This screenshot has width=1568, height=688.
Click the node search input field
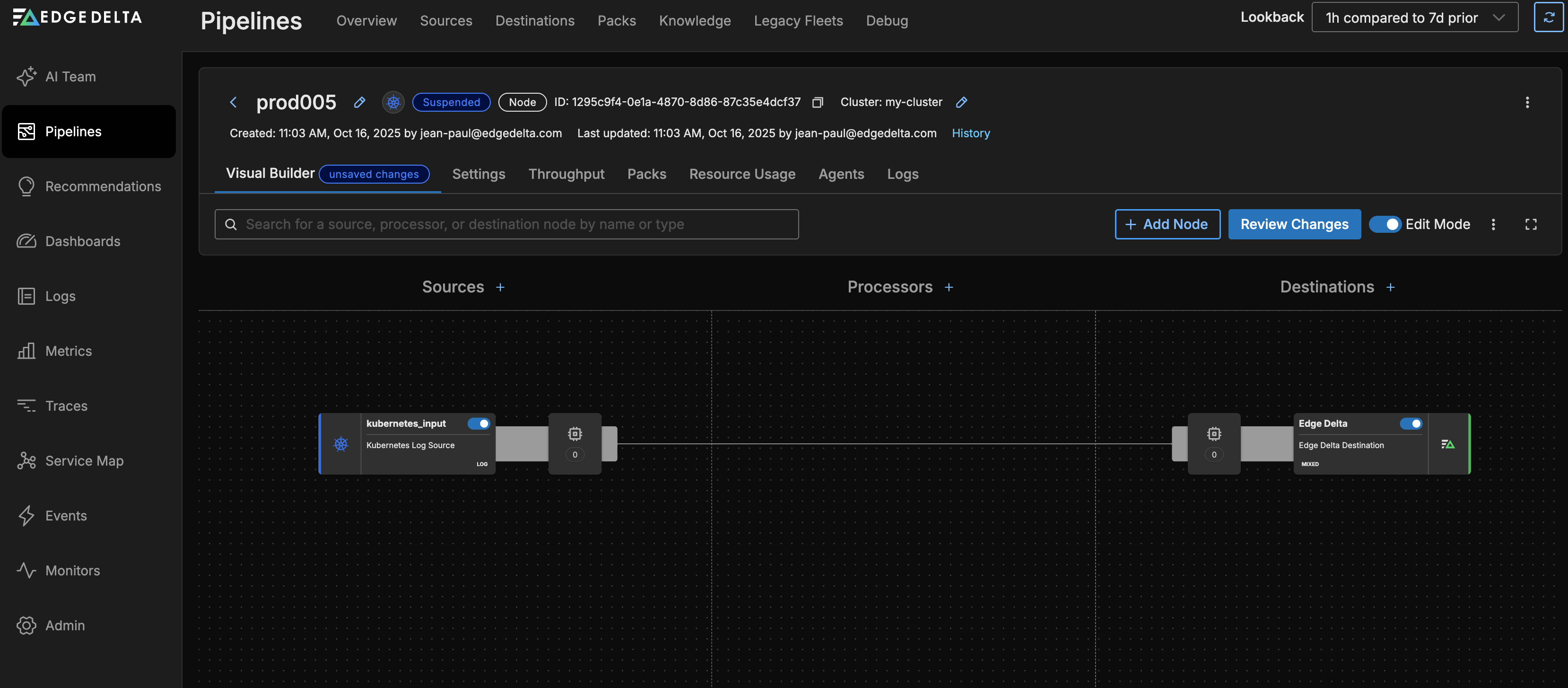point(506,225)
